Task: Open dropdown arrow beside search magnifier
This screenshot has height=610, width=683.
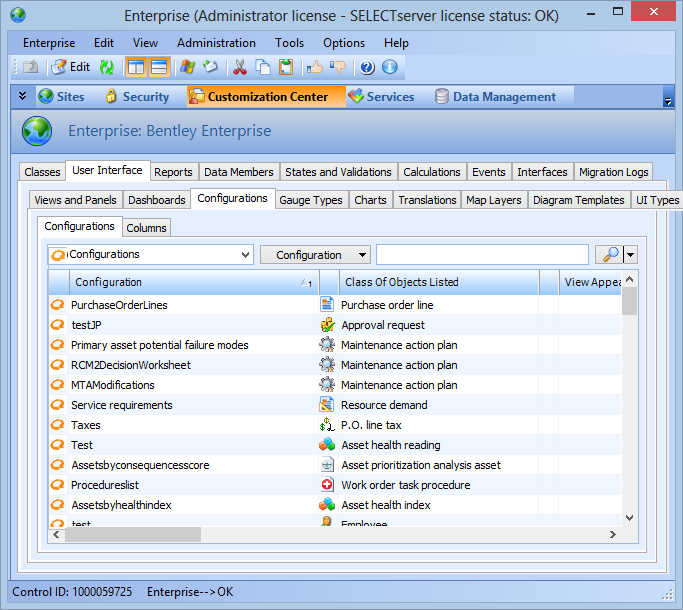Action: 631,255
